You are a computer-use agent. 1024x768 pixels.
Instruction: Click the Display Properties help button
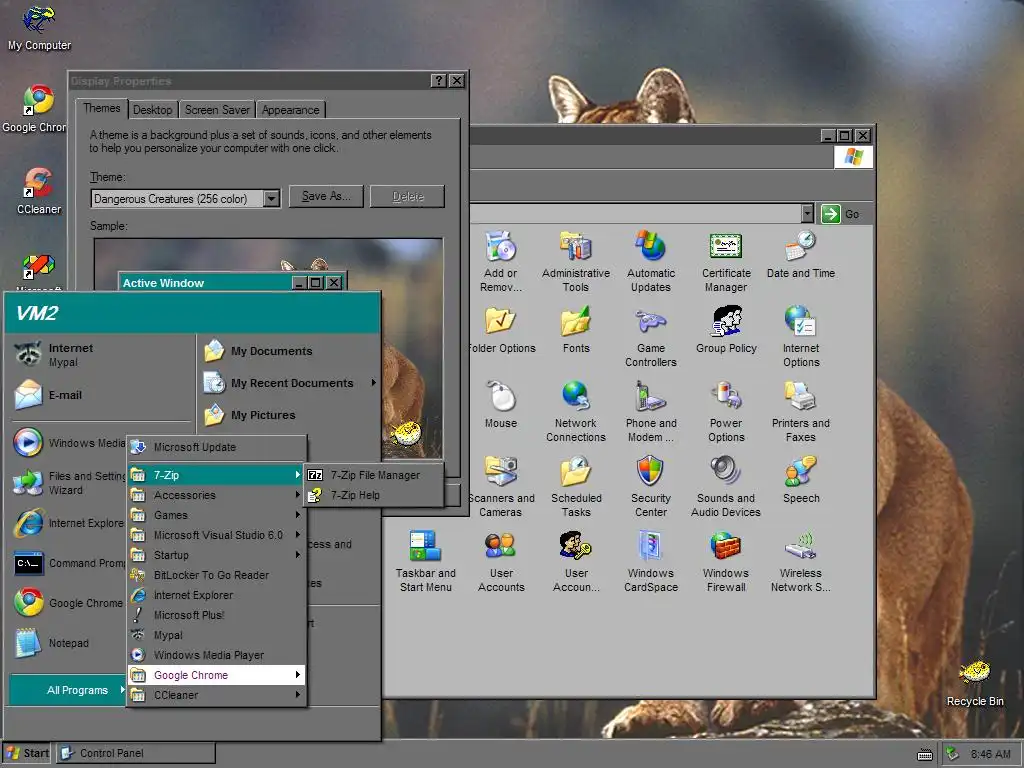[x=439, y=80]
